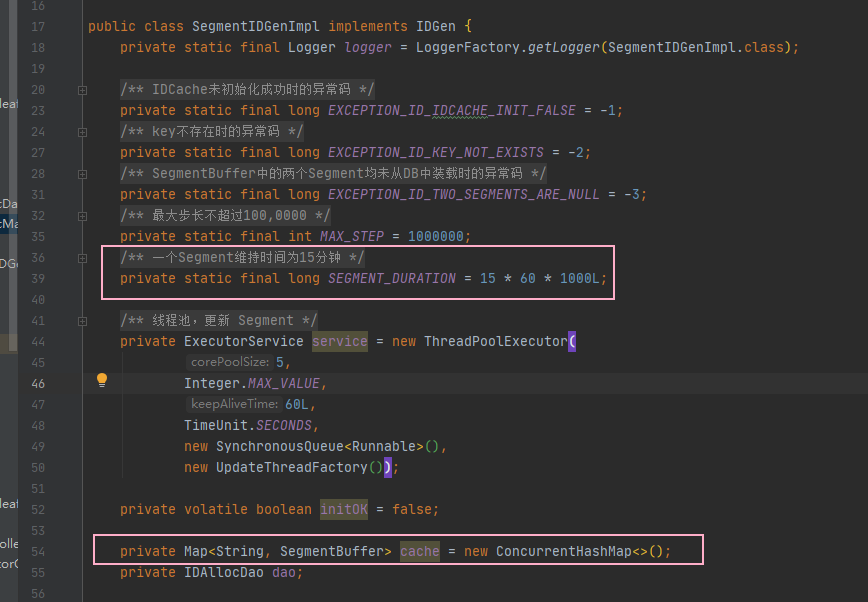Screen dimensions: 868x602
Task: Click the yellow intention light bulb icon
Action: point(101,380)
